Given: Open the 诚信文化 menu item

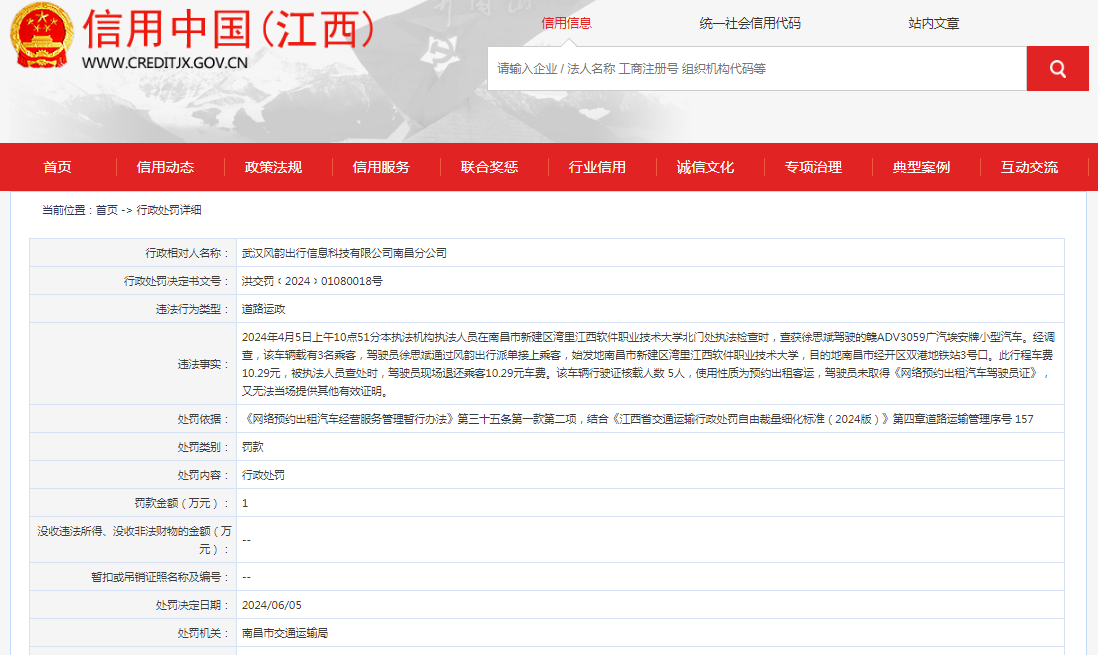Looking at the screenshot, I should (x=705, y=167).
